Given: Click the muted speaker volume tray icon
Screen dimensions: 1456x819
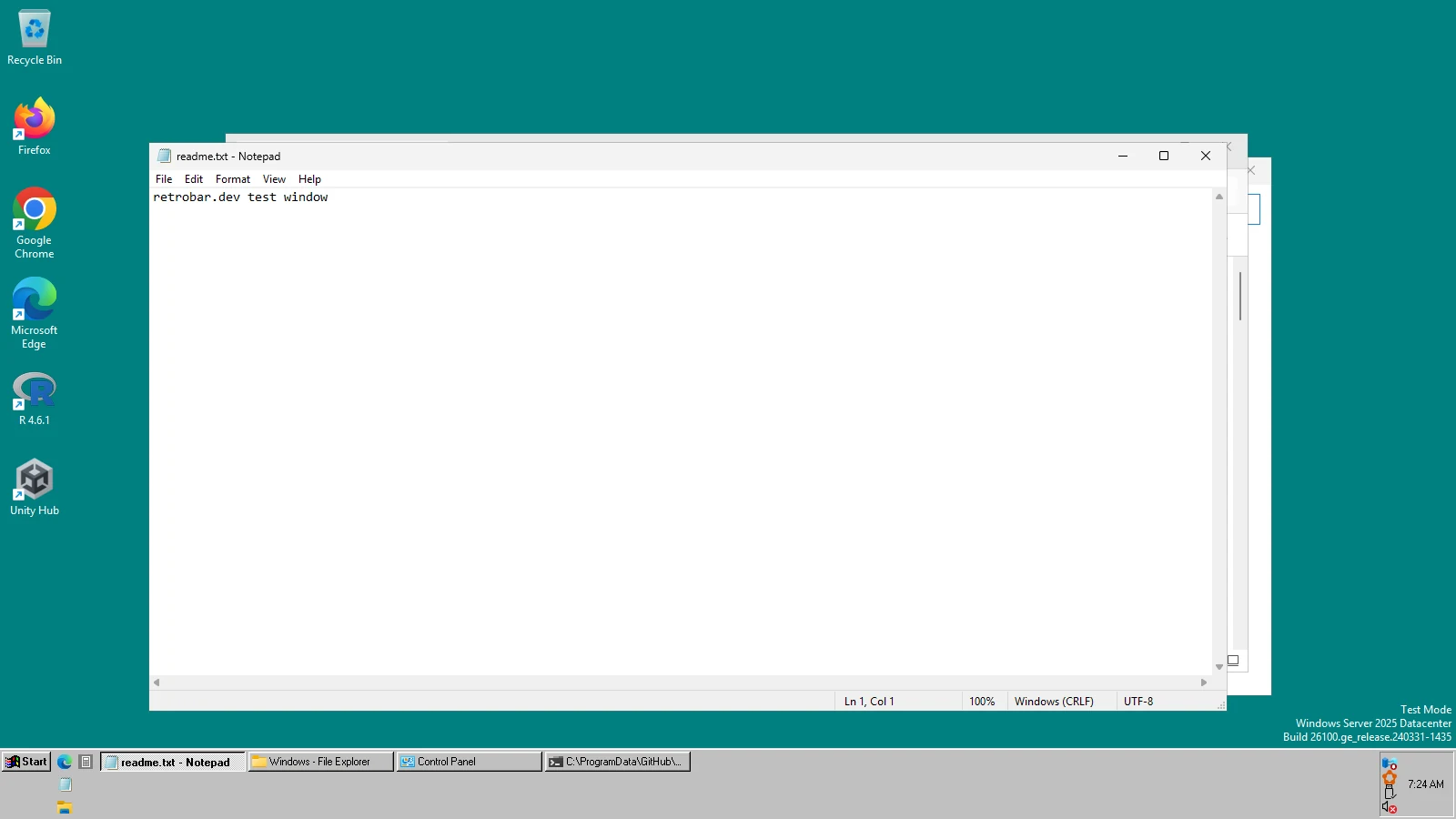Looking at the screenshot, I should point(1389,807).
